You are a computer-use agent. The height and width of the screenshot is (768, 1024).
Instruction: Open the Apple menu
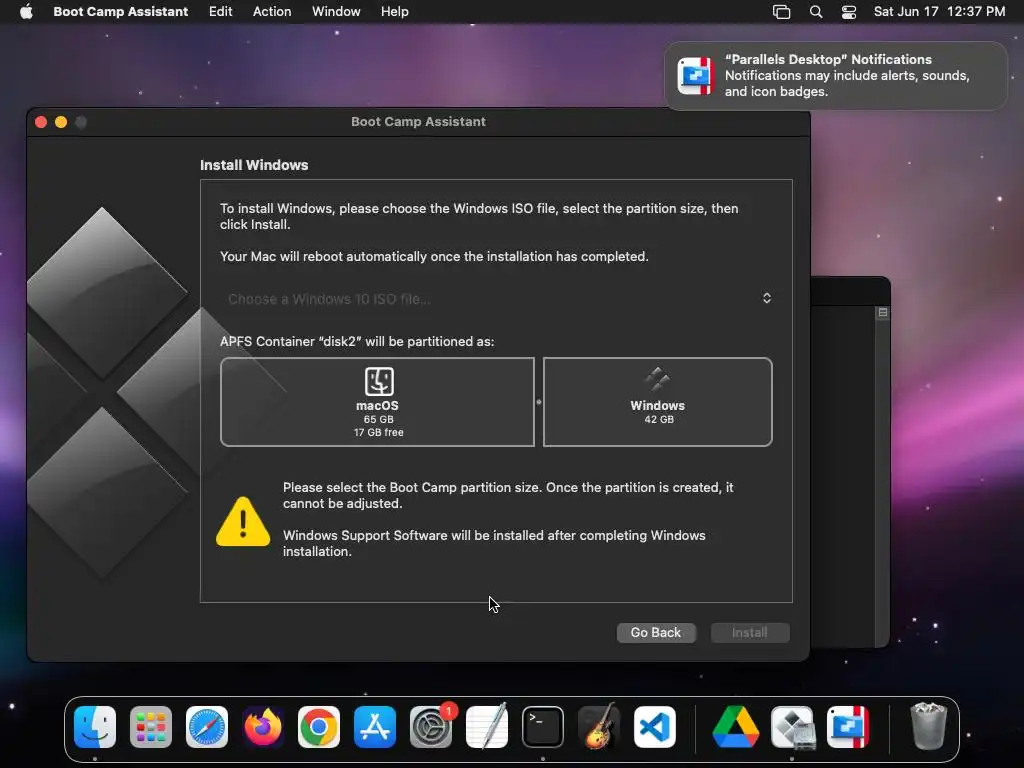point(26,12)
